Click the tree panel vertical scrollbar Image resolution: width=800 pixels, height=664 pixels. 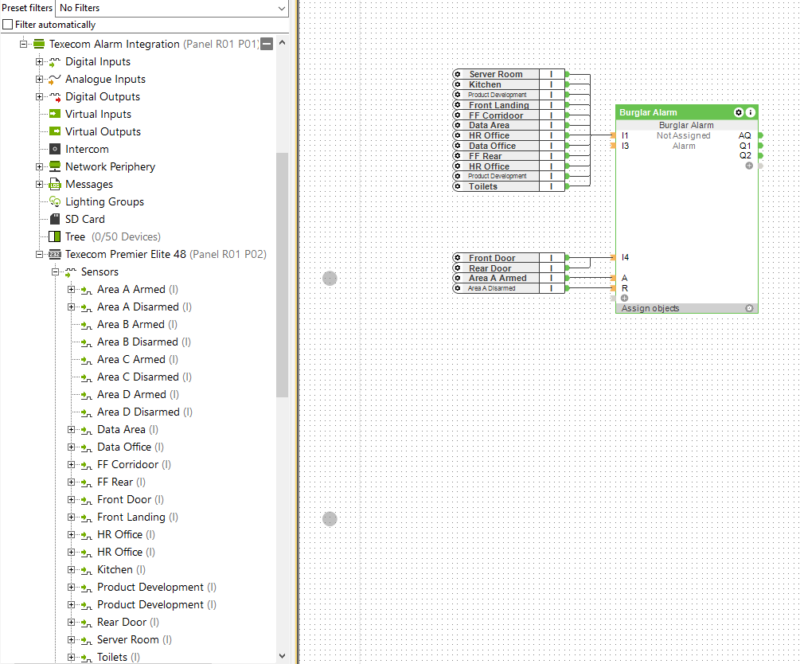[282, 270]
